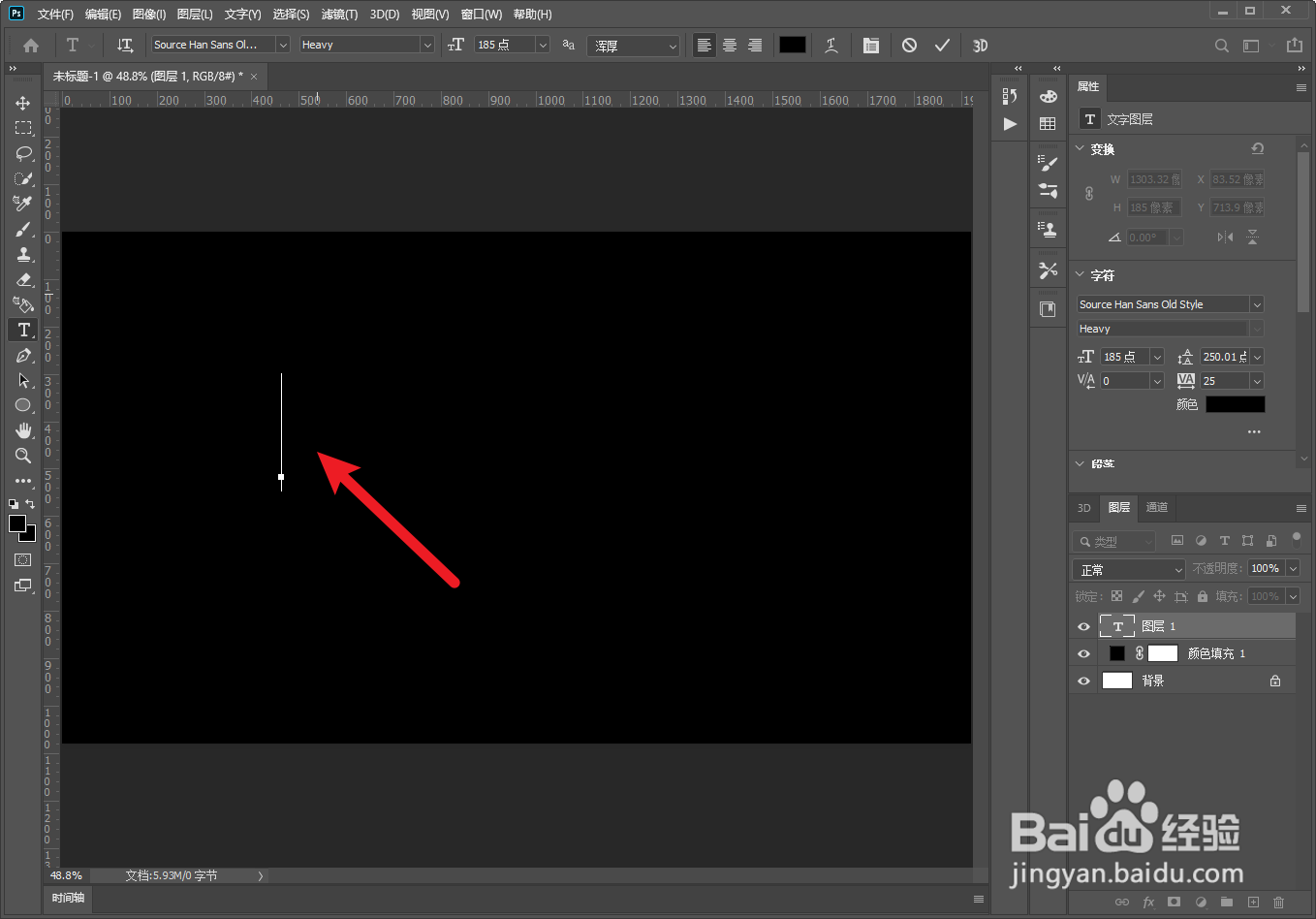Open the blend mode 正常 dropdown
Screen dimensions: 1316x919
click(x=1129, y=569)
